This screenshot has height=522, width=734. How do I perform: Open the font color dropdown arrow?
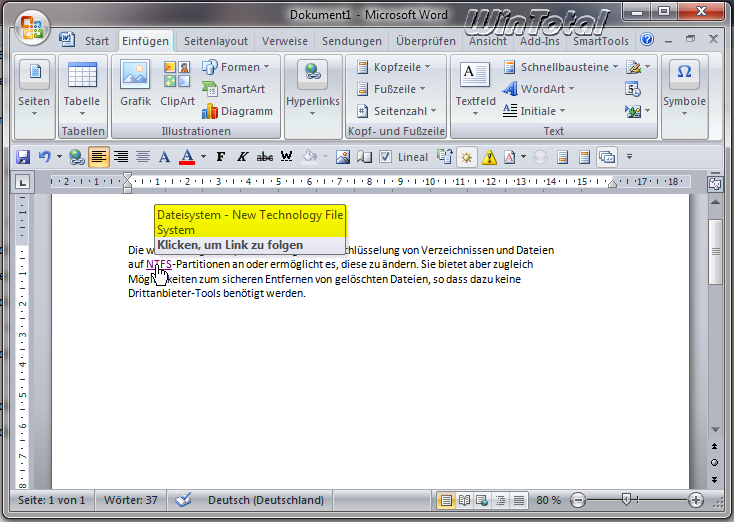(x=203, y=157)
